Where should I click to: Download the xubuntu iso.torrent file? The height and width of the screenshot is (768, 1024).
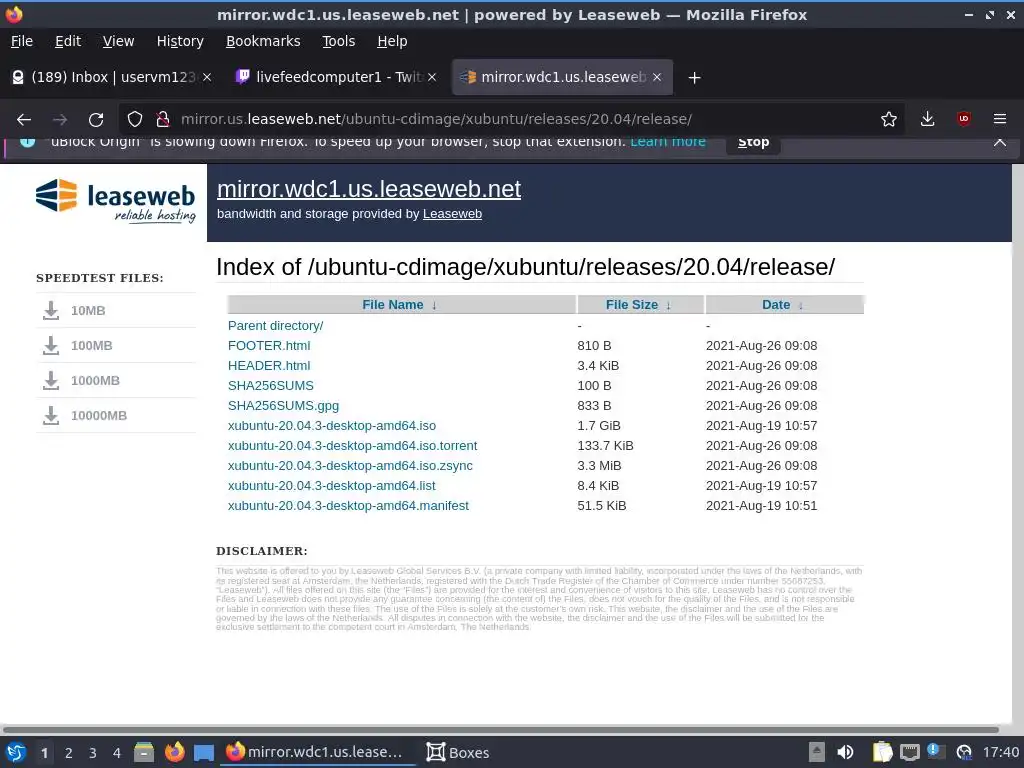tap(353, 445)
